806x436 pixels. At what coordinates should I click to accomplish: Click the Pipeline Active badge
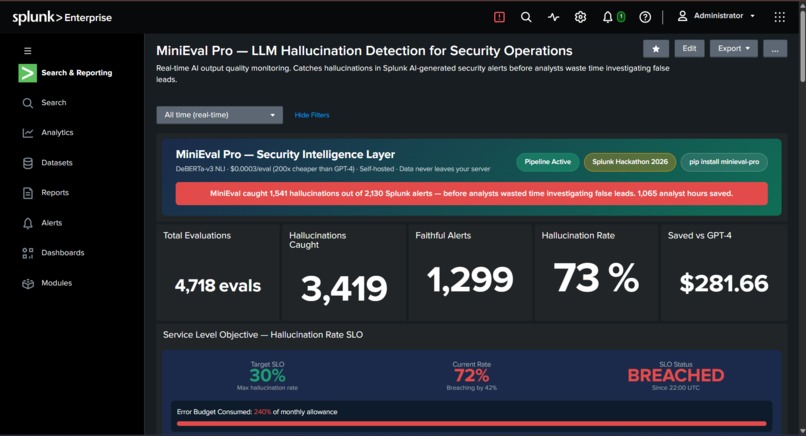tap(547, 162)
